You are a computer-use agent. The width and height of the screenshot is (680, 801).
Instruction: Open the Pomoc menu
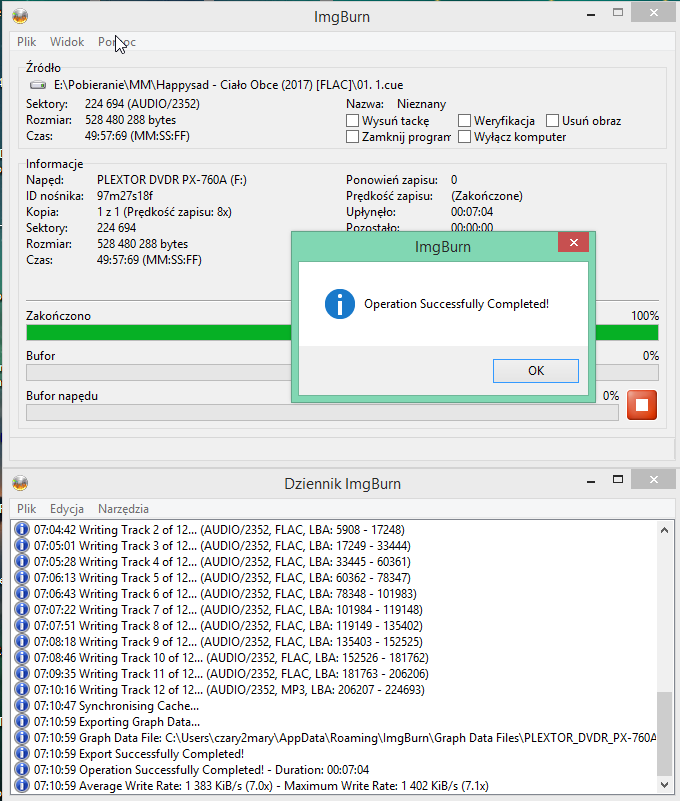click(117, 42)
